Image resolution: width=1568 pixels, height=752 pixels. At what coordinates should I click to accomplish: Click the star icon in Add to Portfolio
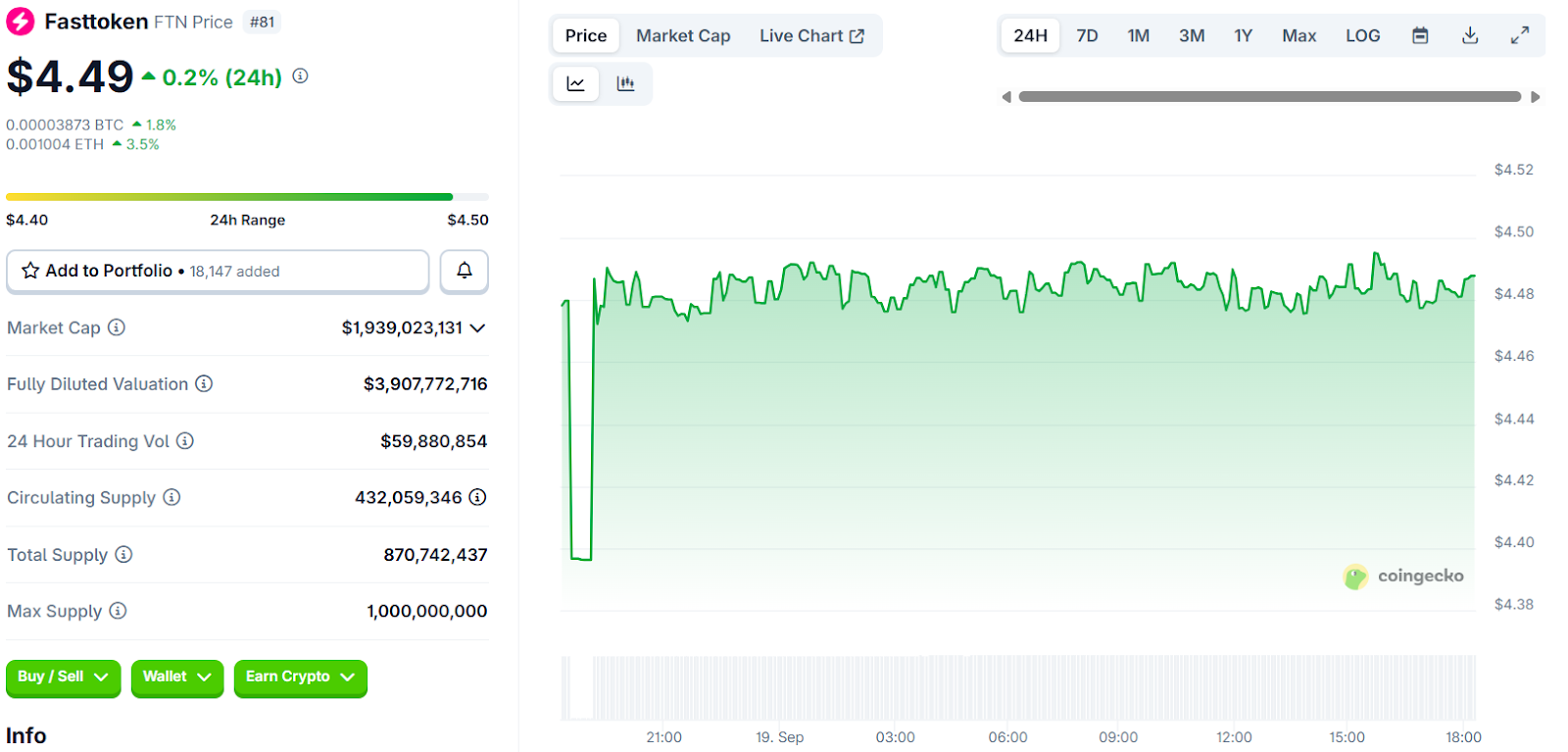30,271
